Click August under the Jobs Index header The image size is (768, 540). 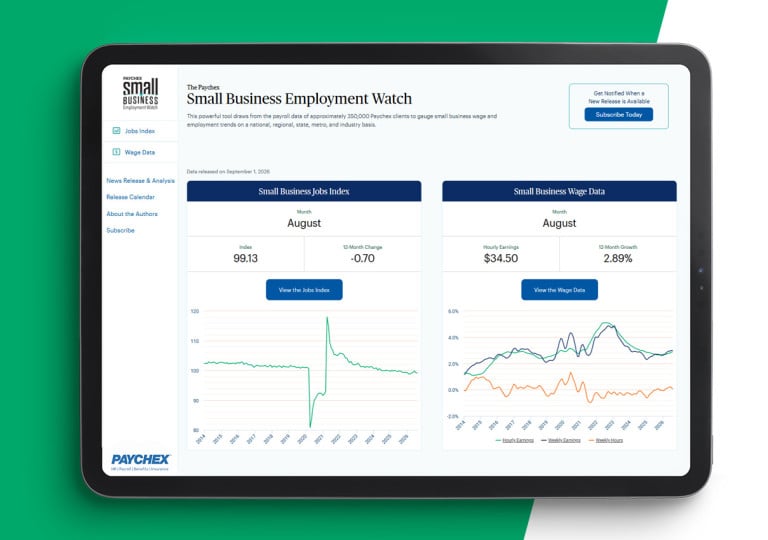click(304, 223)
